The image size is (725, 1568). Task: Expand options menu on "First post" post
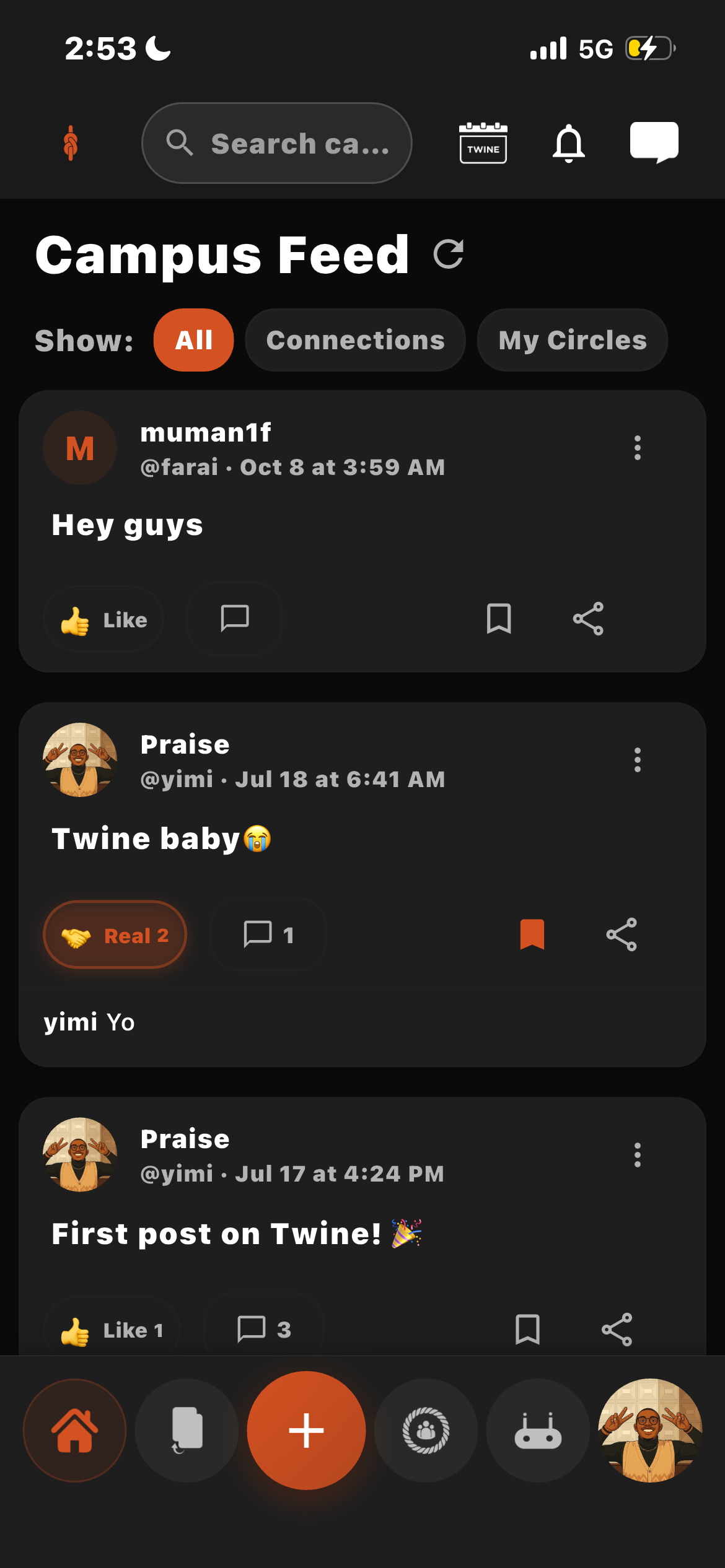pyautogui.click(x=637, y=1155)
